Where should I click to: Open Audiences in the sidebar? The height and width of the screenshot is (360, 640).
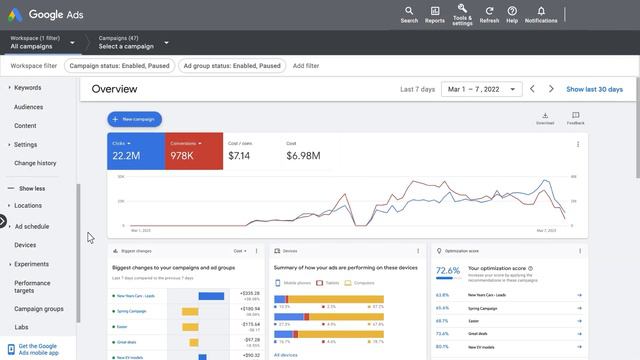(x=29, y=107)
